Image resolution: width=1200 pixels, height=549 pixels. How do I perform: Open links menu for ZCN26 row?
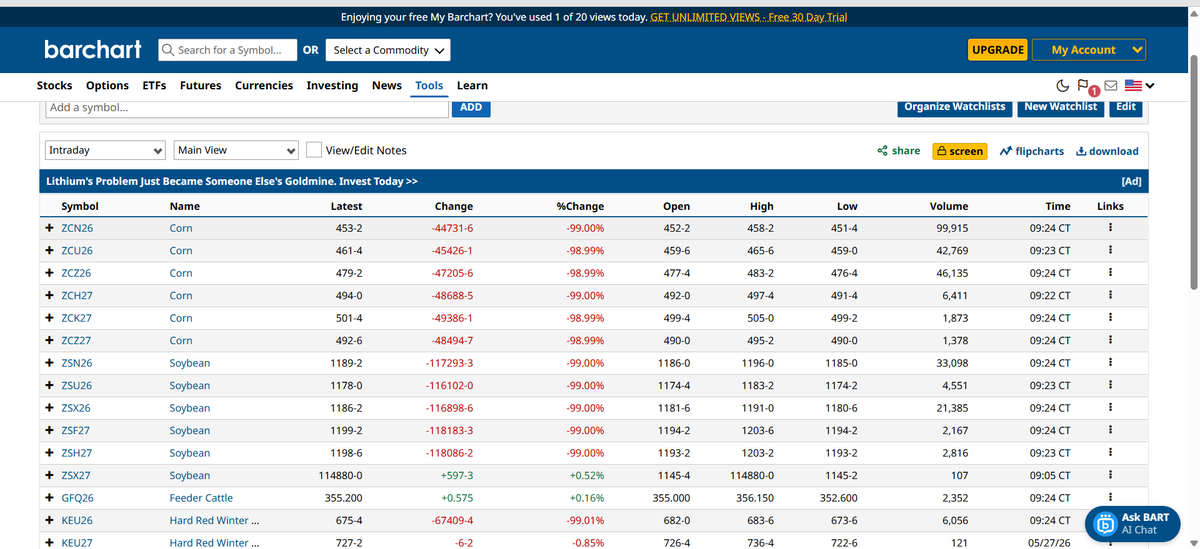[x=1110, y=228]
